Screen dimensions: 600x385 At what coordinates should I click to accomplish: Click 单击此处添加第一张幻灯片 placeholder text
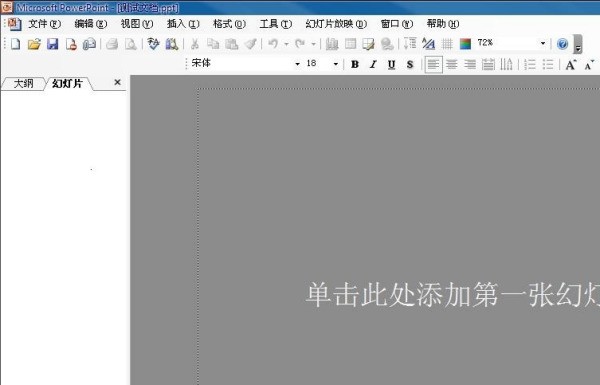pos(452,295)
